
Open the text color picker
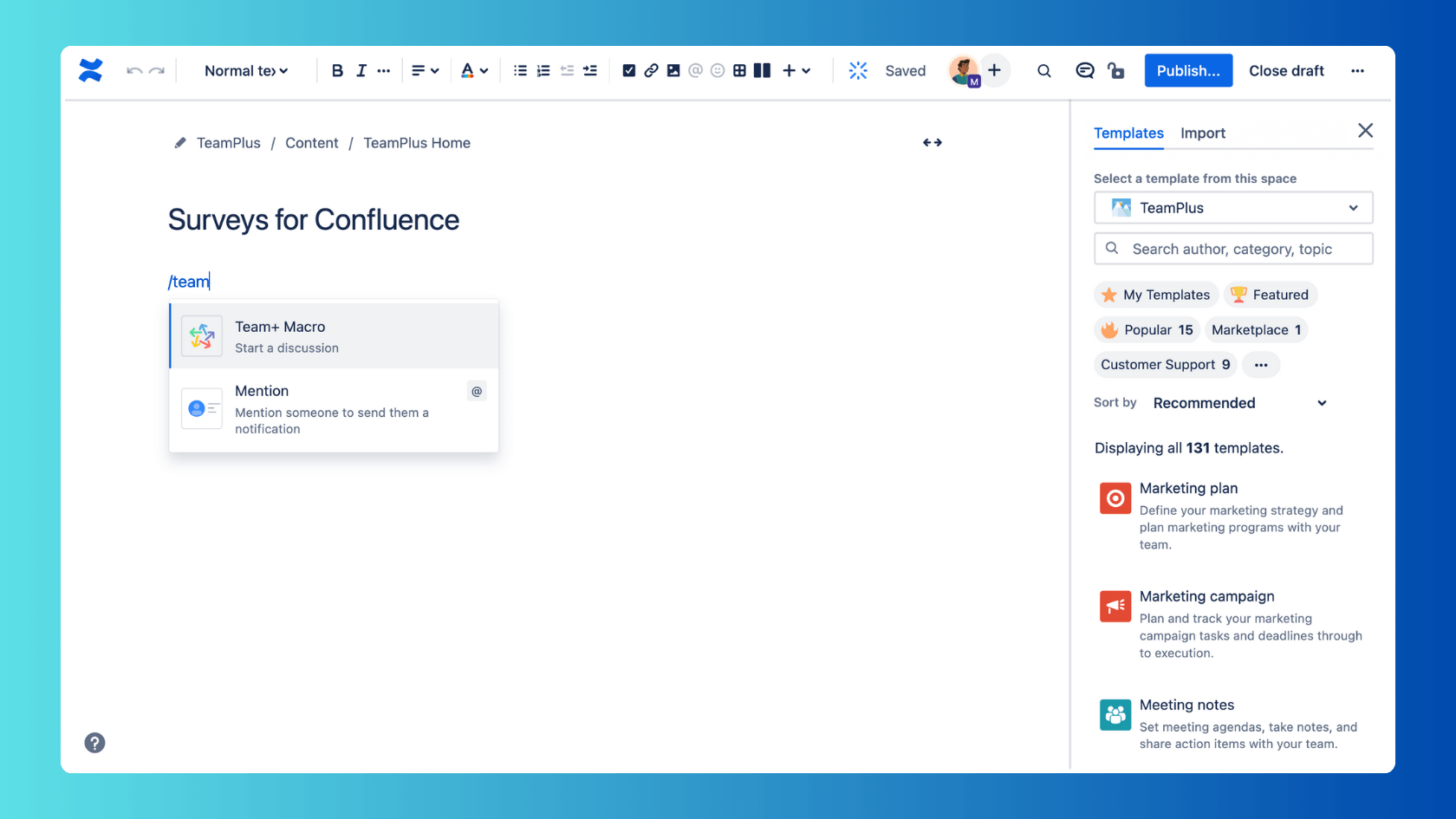[x=475, y=70]
